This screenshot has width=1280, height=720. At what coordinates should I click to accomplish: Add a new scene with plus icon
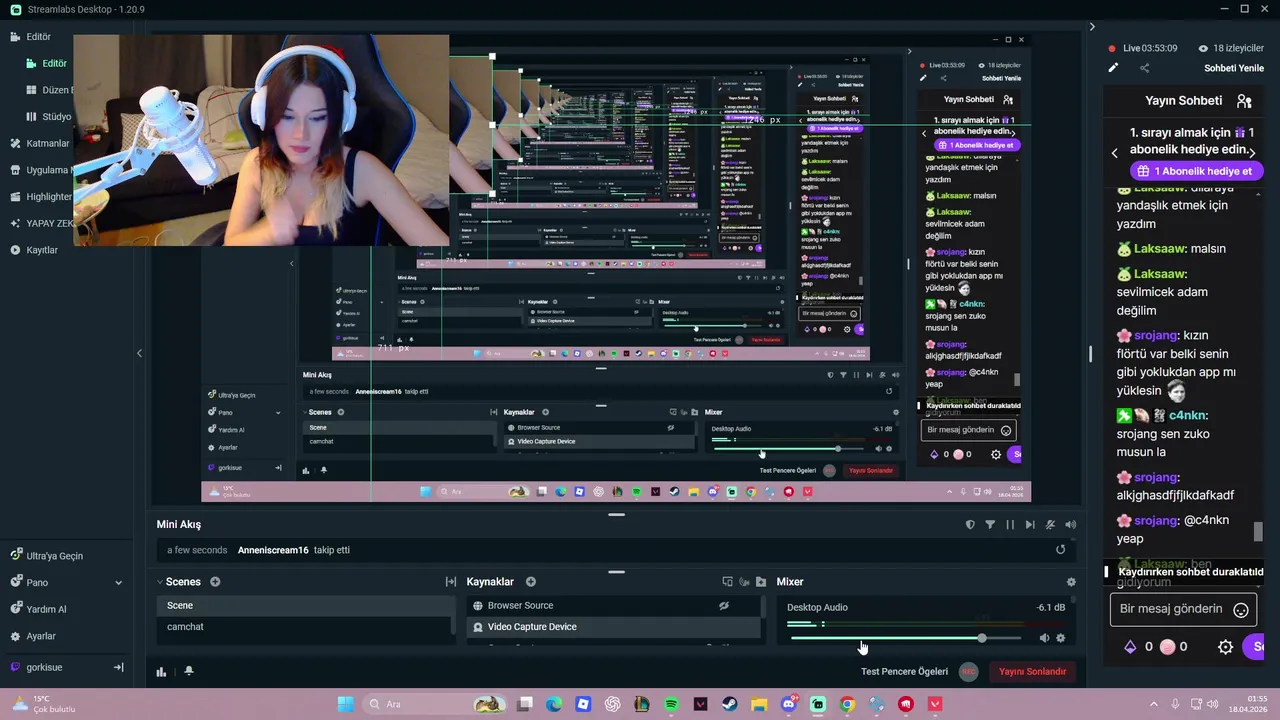[x=215, y=582]
